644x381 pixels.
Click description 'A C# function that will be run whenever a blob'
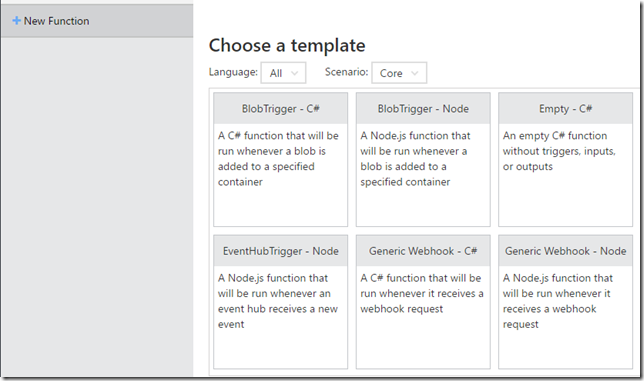(x=278, y=158)
